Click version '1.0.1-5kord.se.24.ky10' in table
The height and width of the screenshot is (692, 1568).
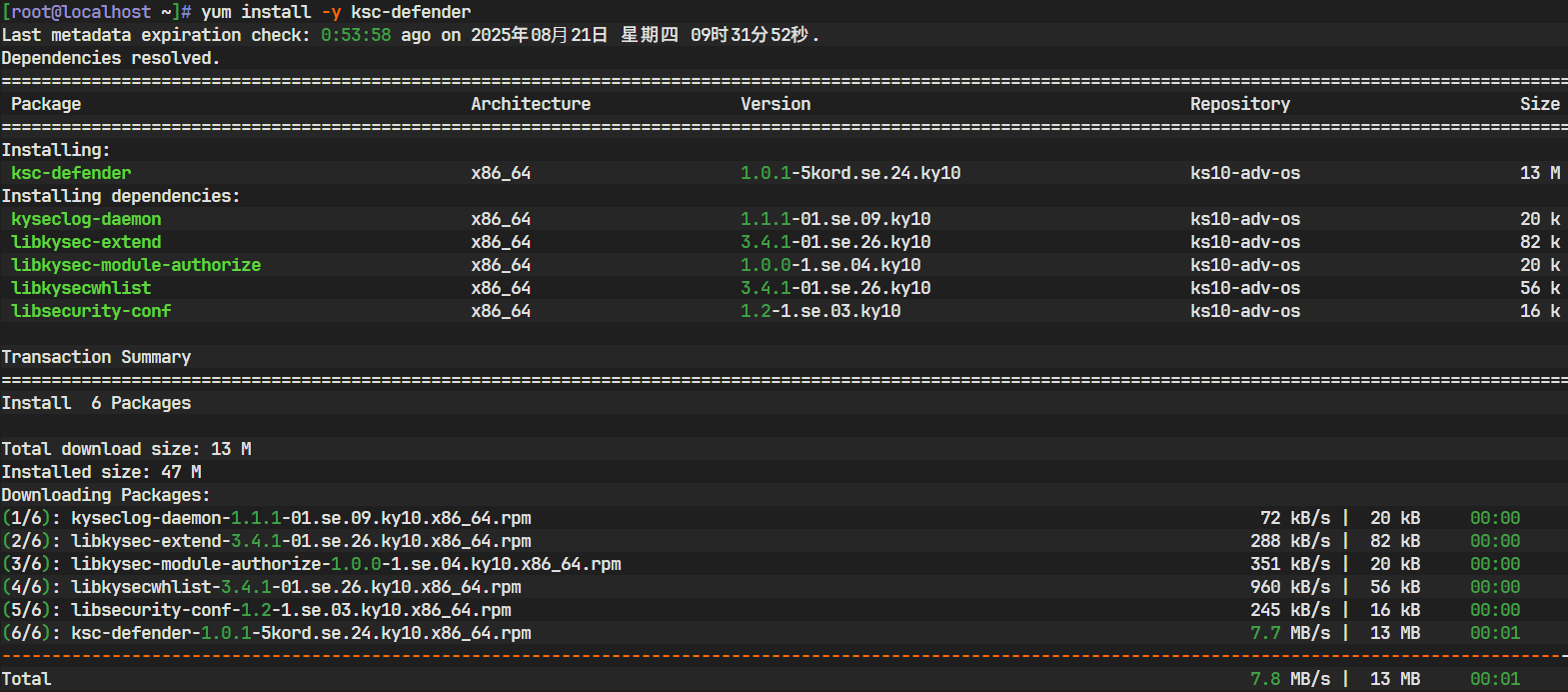(x=850, y=173)
